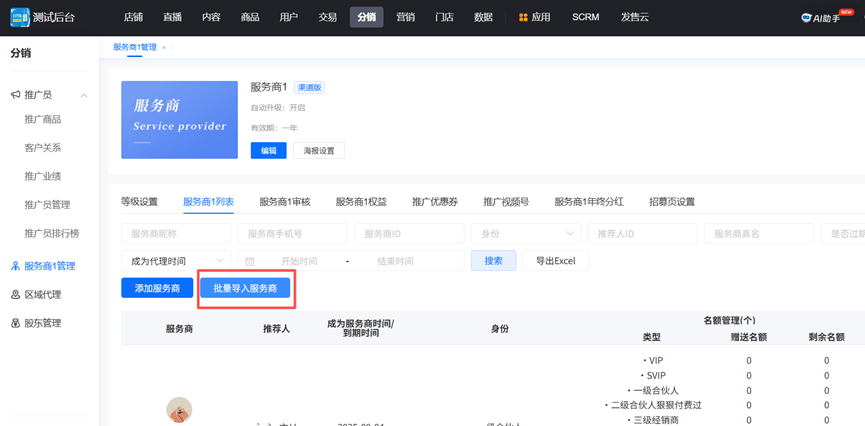Close the 服务商1管理 page tab
This screenshot has height=426, width=865.
pos(164,47)
